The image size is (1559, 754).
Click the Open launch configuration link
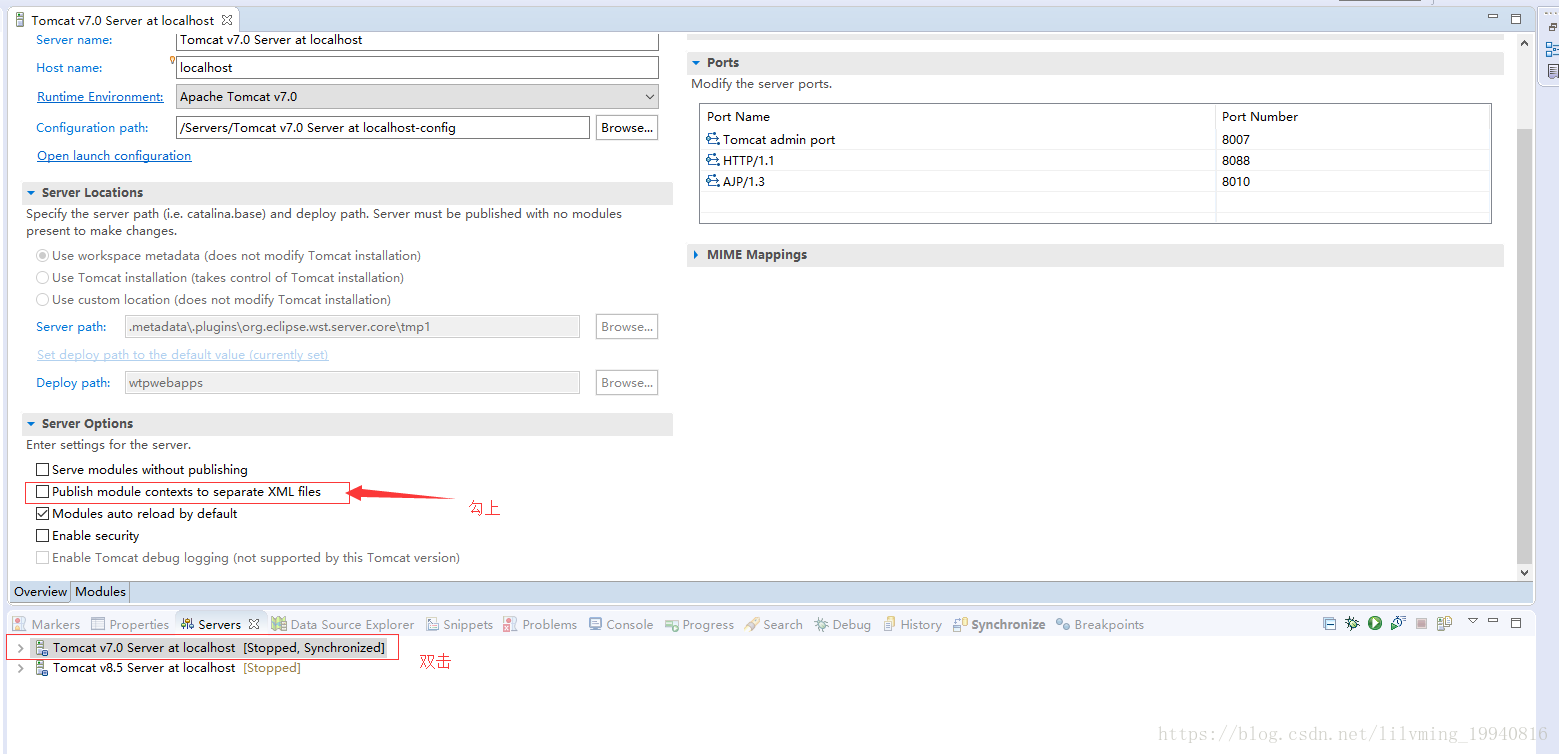coord(114,156)
